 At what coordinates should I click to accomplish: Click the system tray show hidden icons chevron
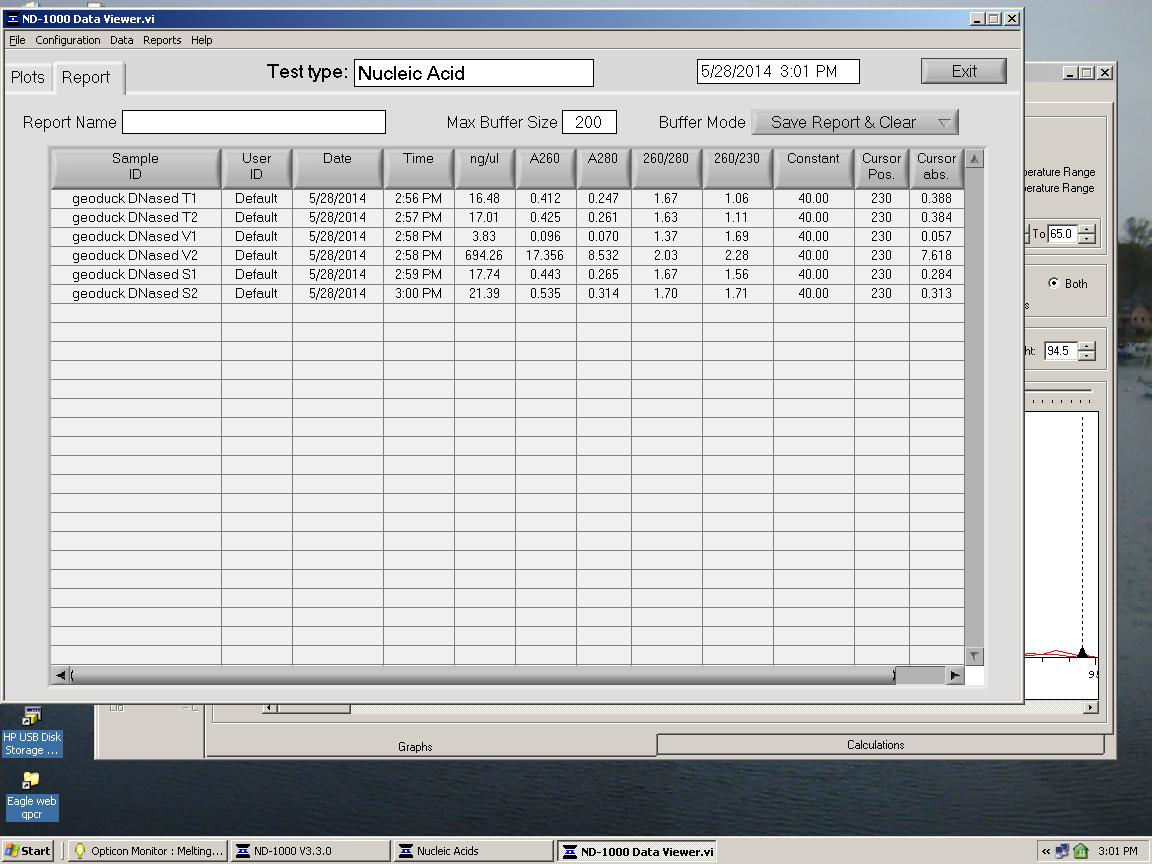[1046, 851]
